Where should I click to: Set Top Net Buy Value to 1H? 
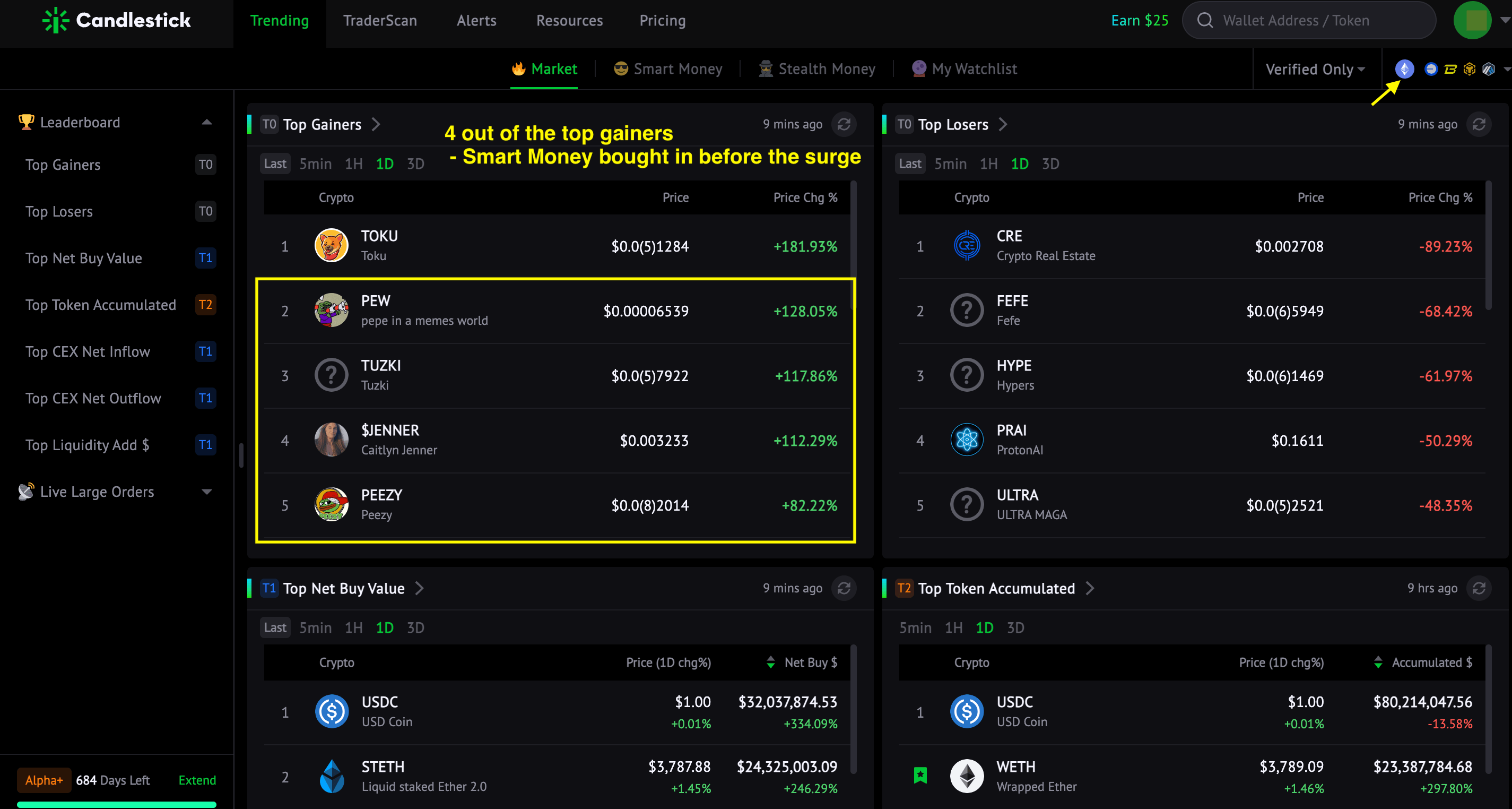pos(353,627)
